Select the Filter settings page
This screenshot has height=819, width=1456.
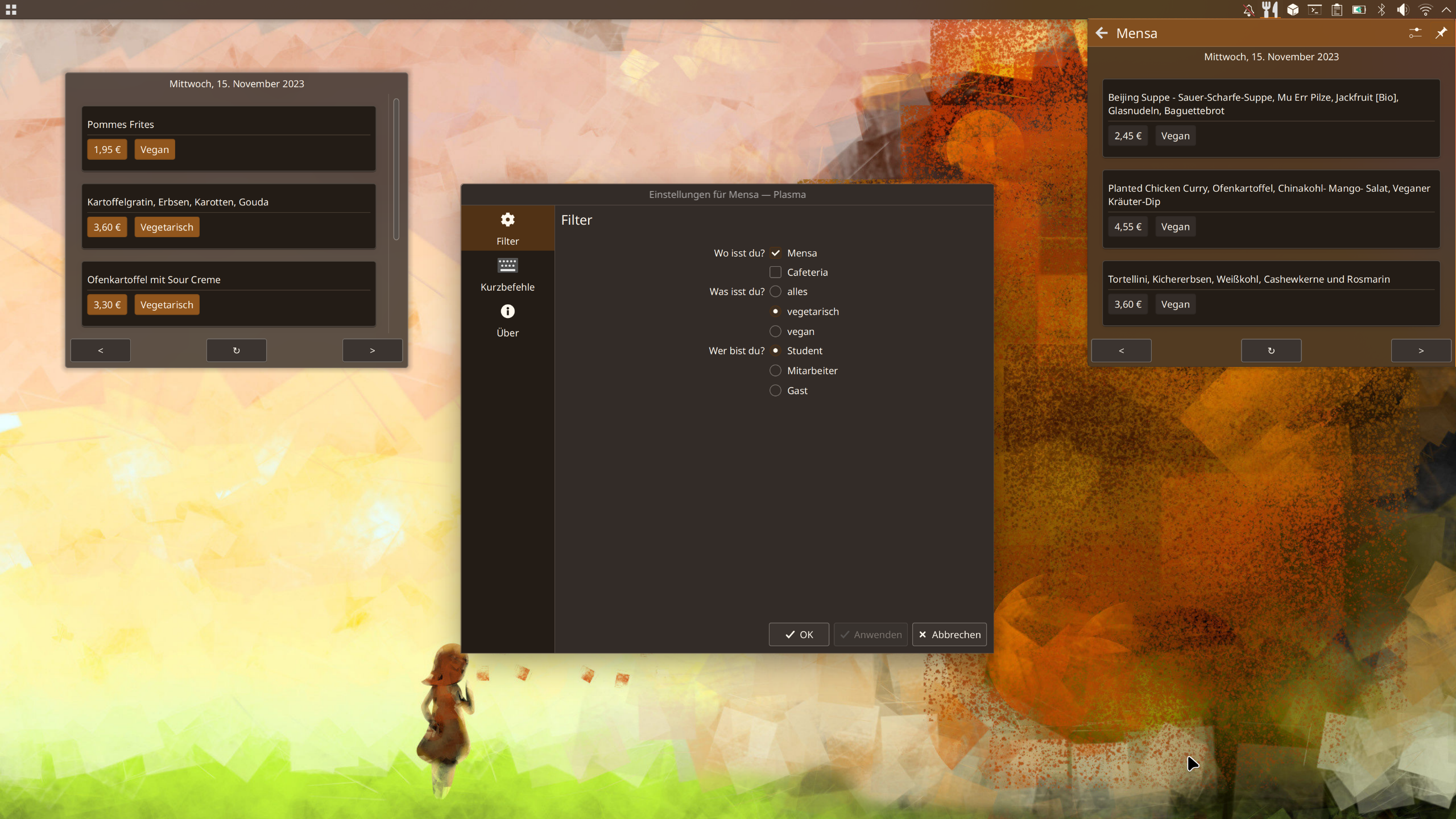click(x=507, y=229)
